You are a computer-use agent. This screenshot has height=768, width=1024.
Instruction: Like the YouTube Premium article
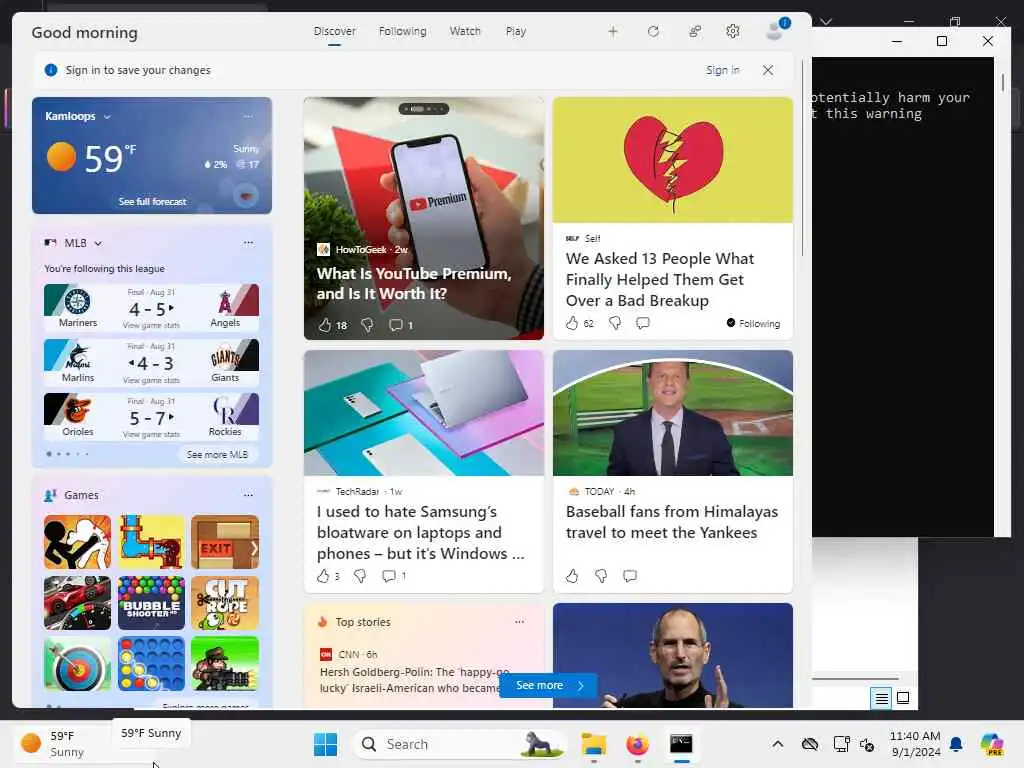click(325, 325)
